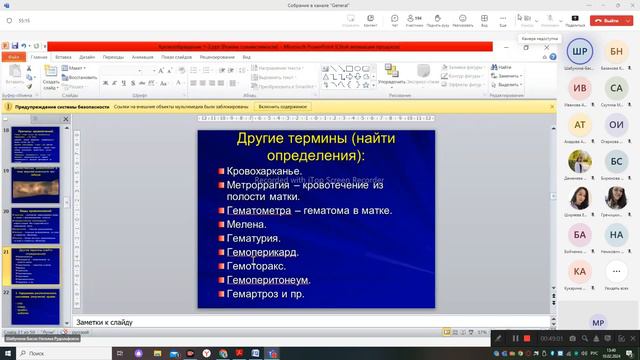Open the Teams reactions smiley icon
The width and height of the screenshot is (640, 360).
click(462, 19)
